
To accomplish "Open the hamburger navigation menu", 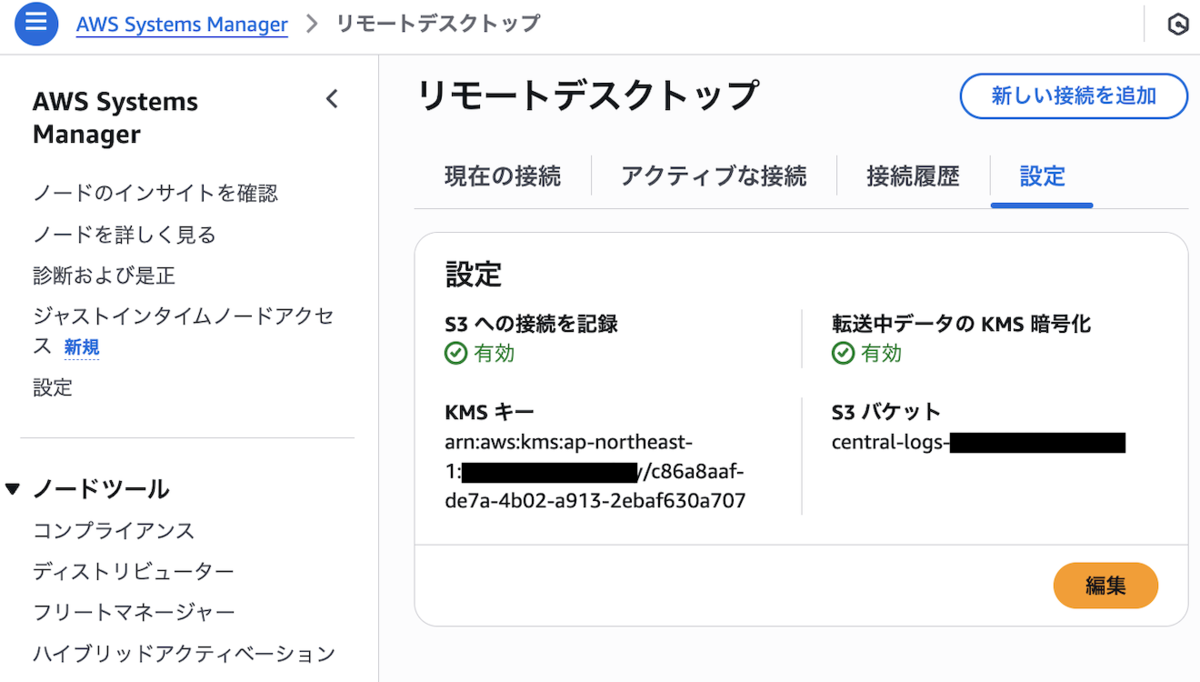I will tap(36, 24).
